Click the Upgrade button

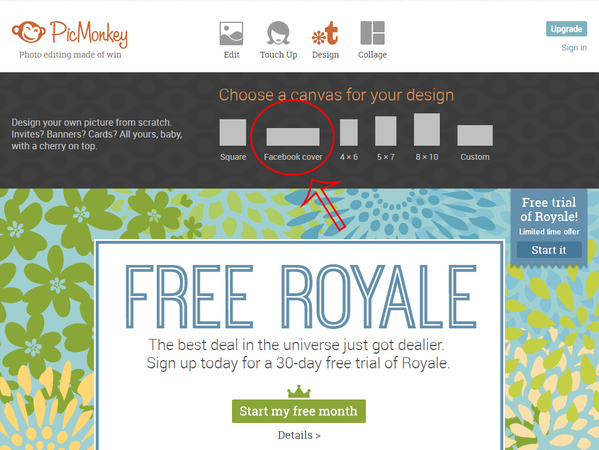tap(566, 29)
